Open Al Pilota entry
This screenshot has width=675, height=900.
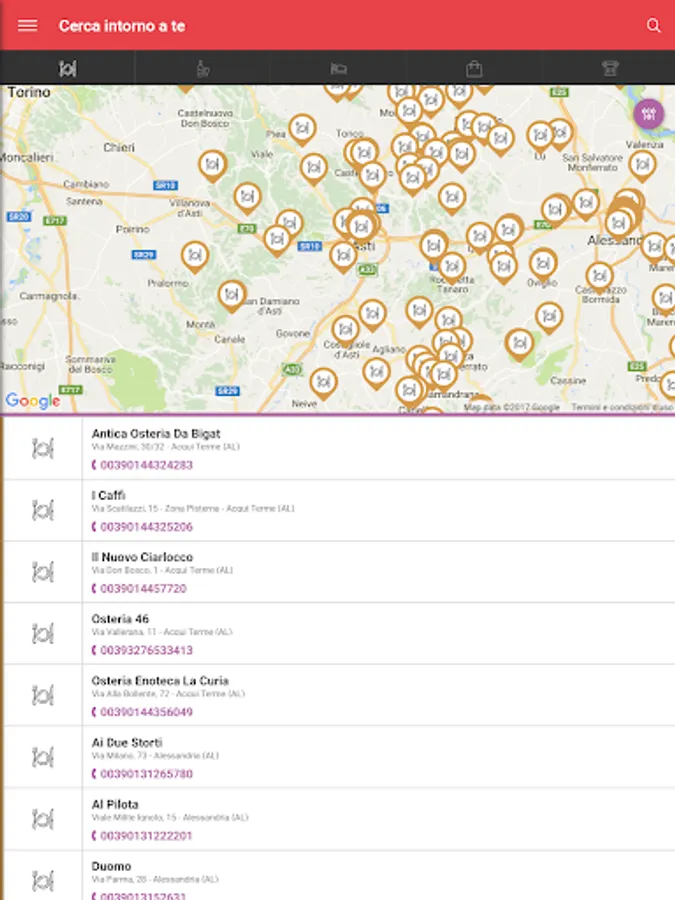point(339,819)
